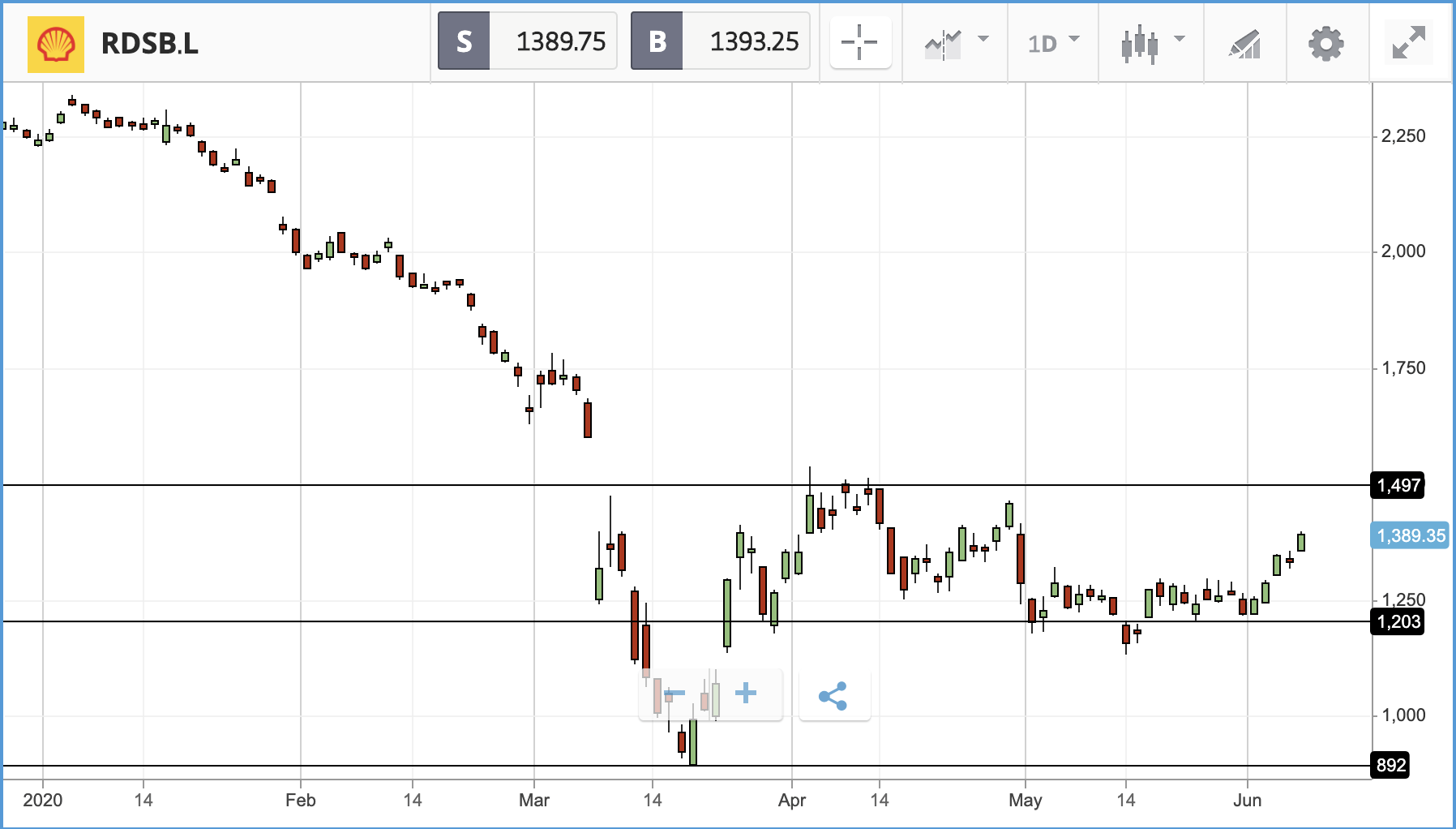Click the Feb date axis label
This screenshot has height=829, width=1456.
(300, 801)
